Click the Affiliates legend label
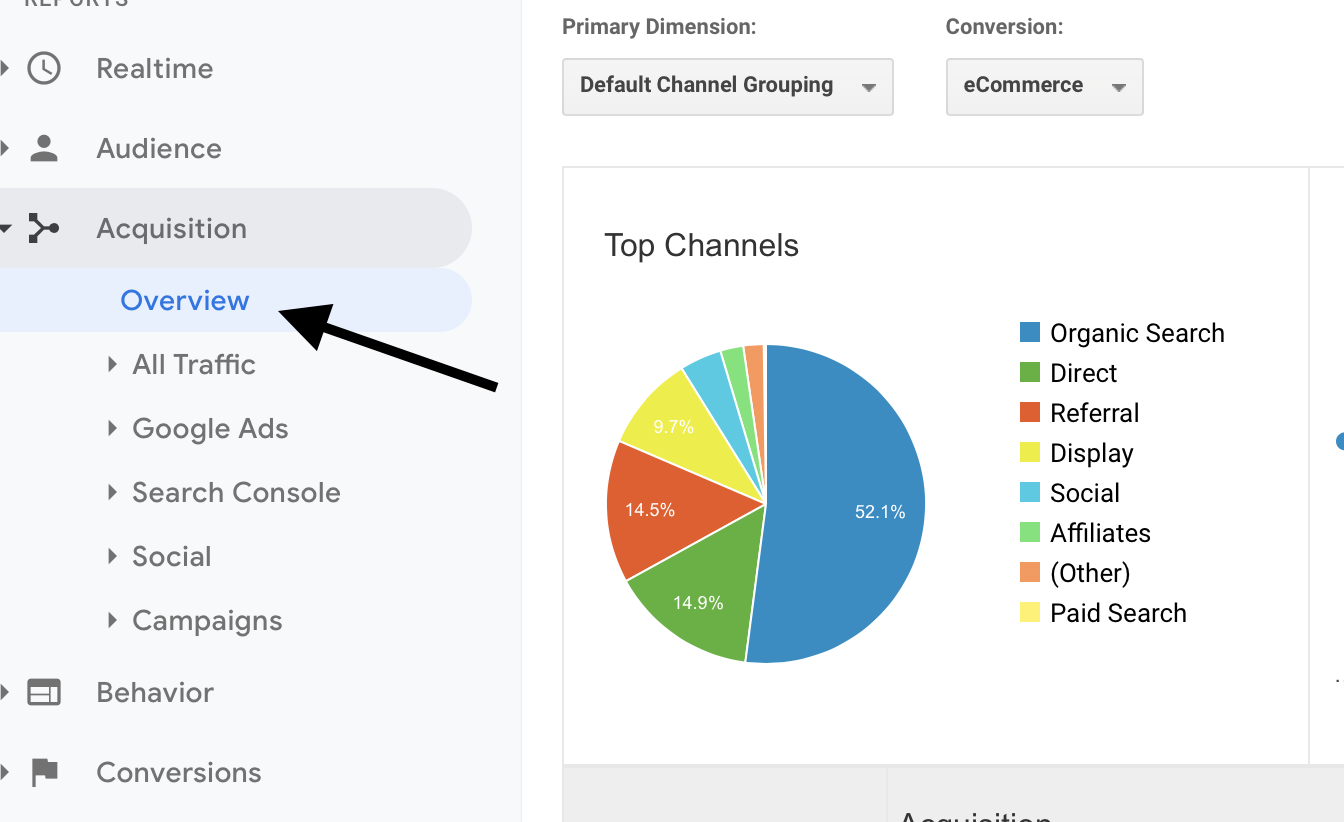This screenshot has height=822, width=1344. [x=1100, y=533]
